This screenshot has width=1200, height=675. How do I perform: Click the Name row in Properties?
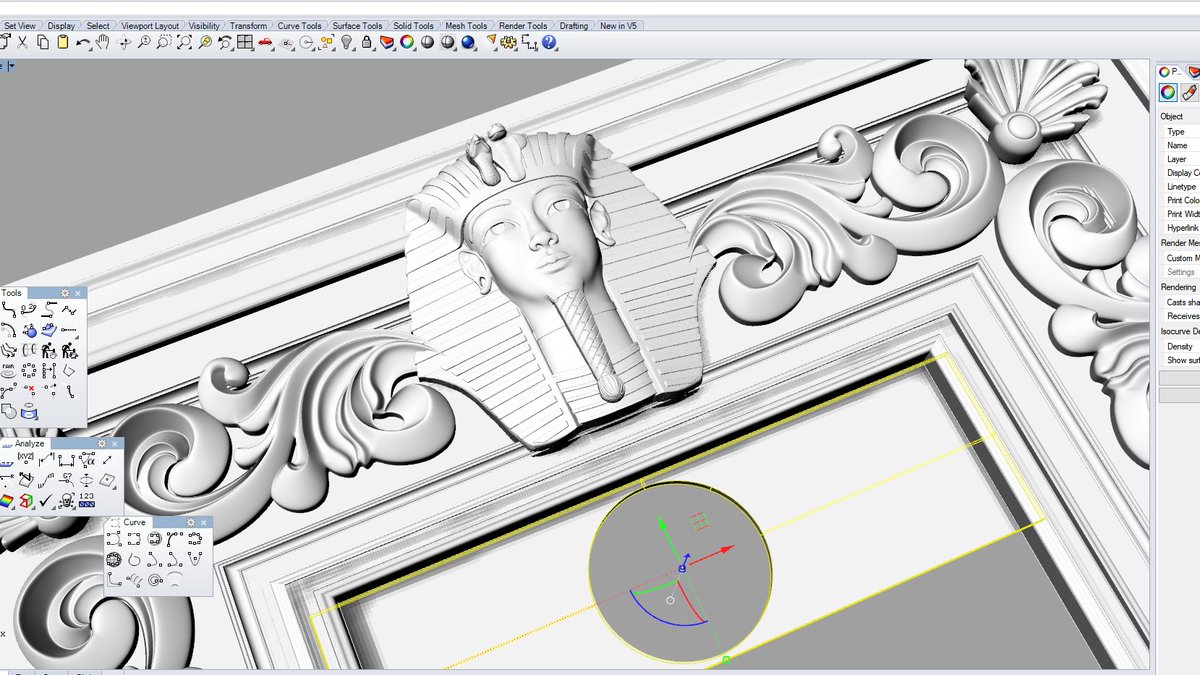1179,145
